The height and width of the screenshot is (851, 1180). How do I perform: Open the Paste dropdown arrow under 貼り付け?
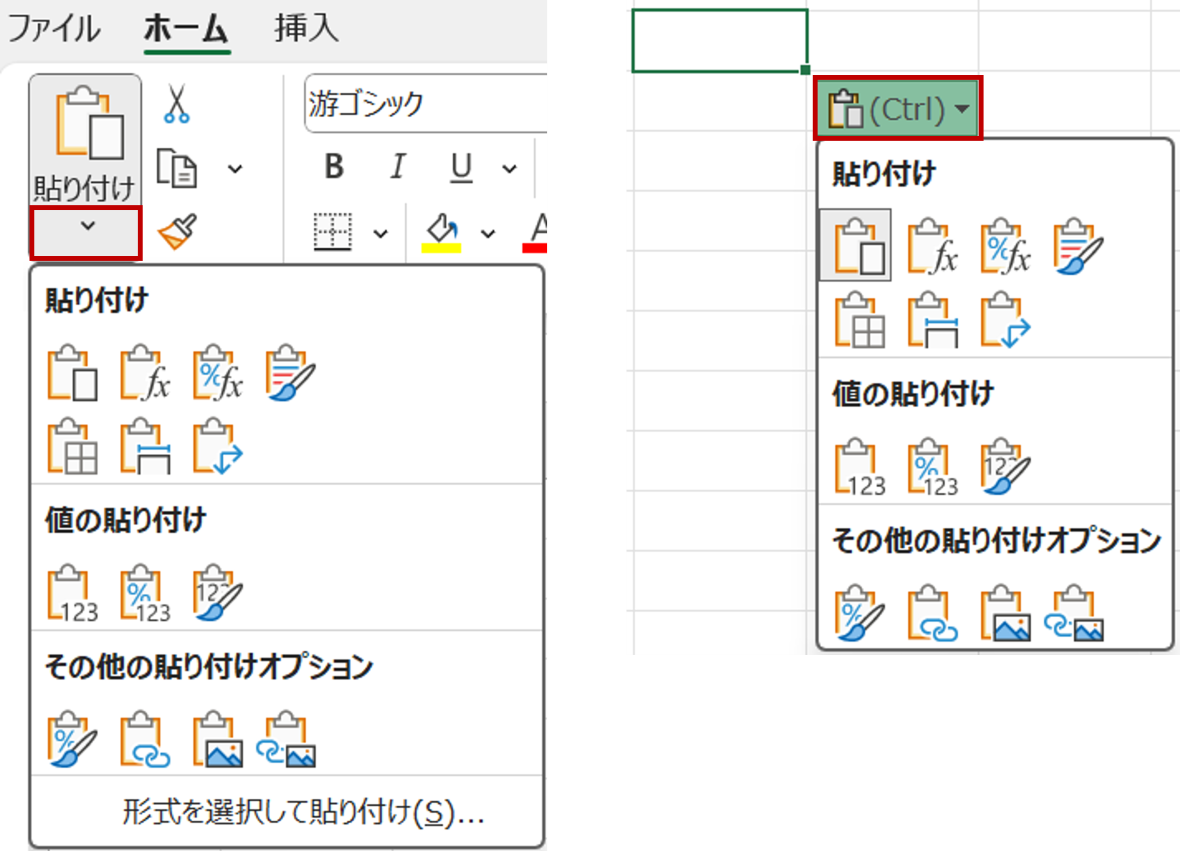[86, 233]
